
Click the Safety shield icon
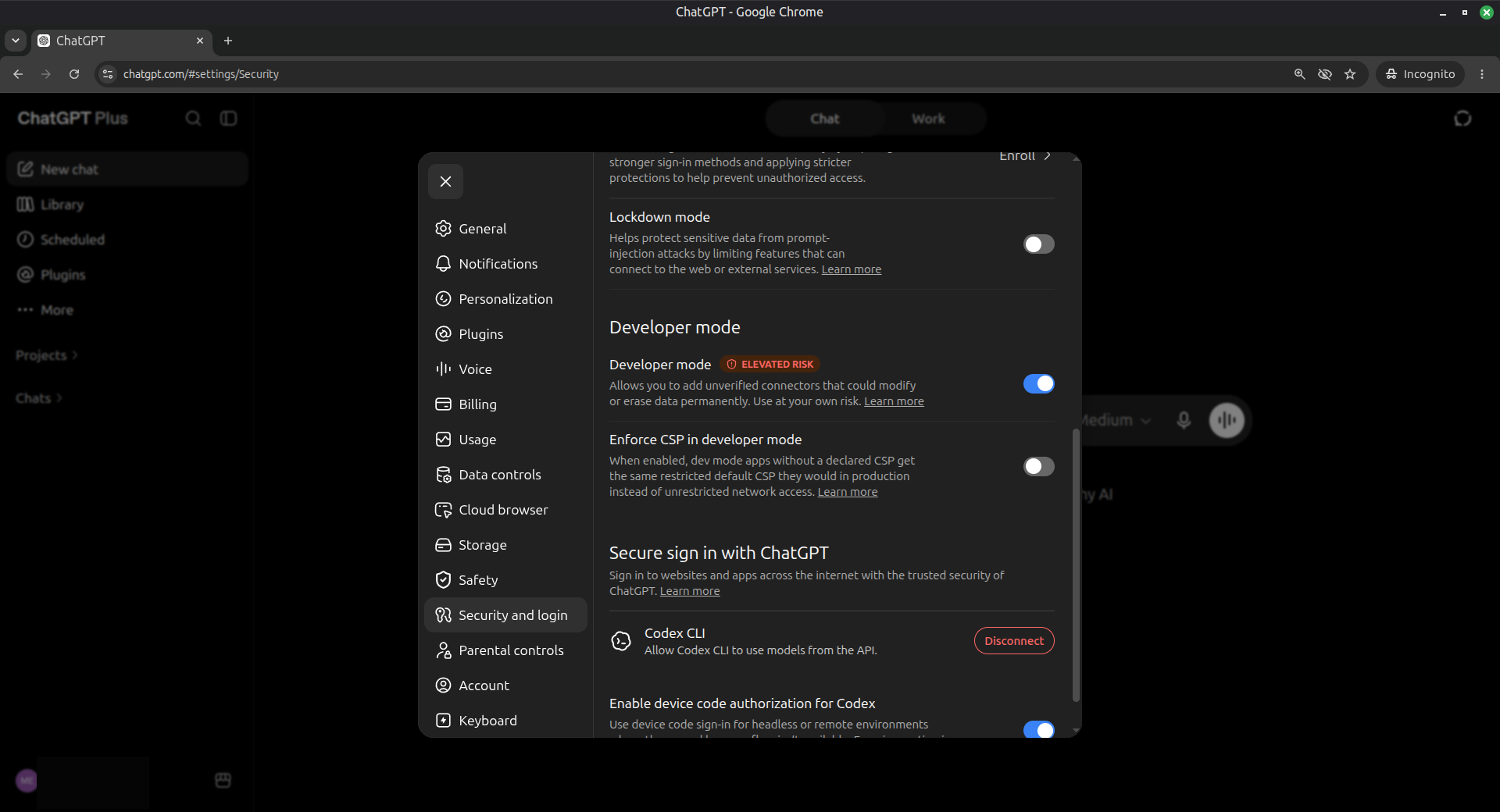coord(443,580)
